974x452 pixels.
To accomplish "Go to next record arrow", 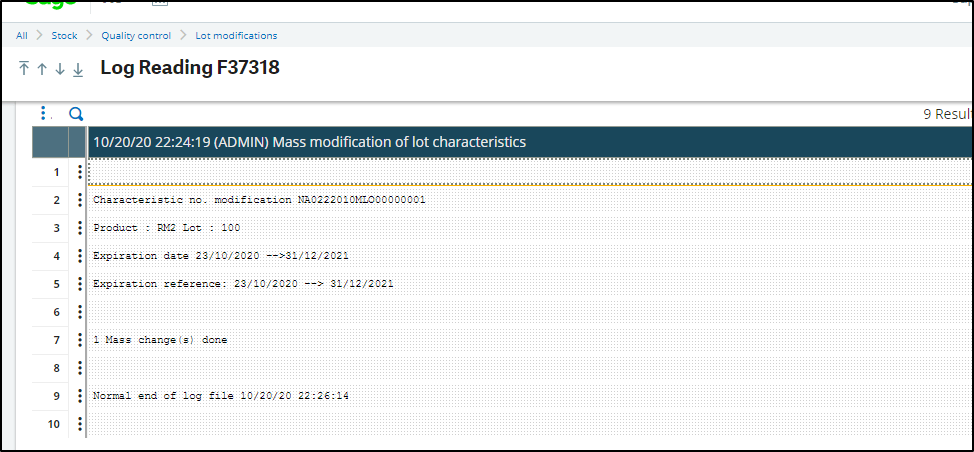I will click(60, 69).
